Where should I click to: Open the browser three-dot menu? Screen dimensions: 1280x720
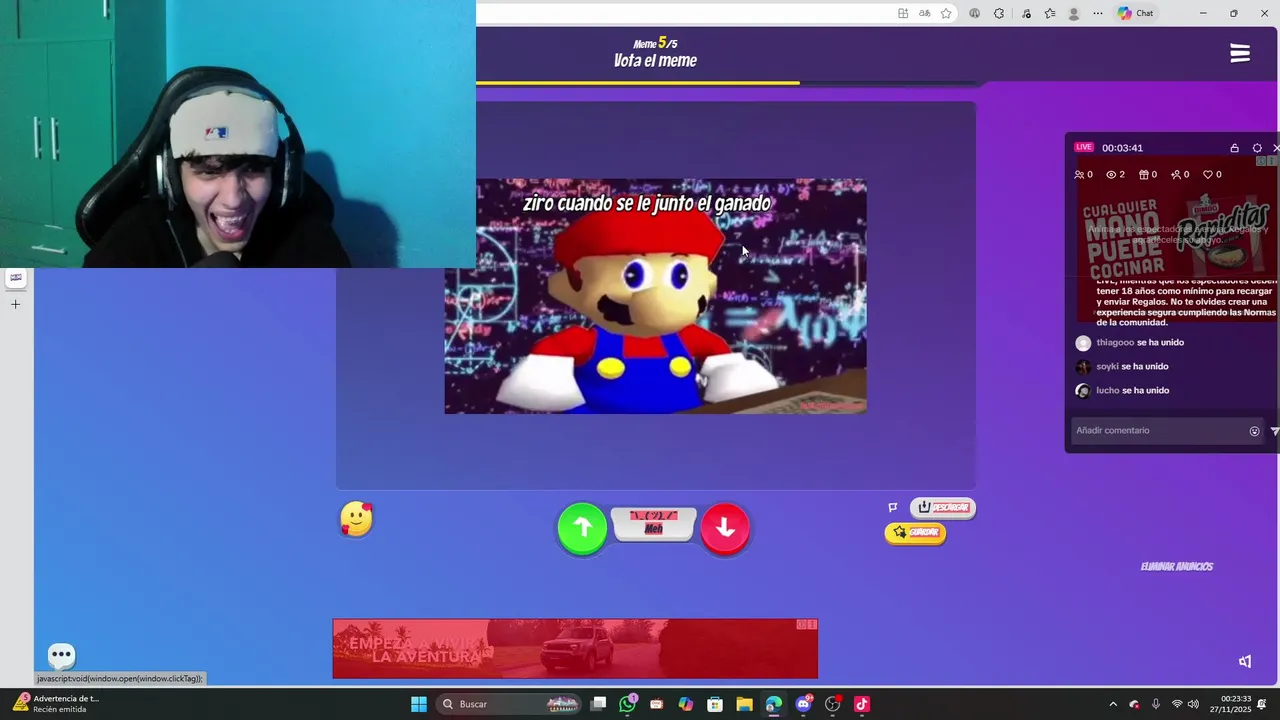click(x=1098, y=14)
